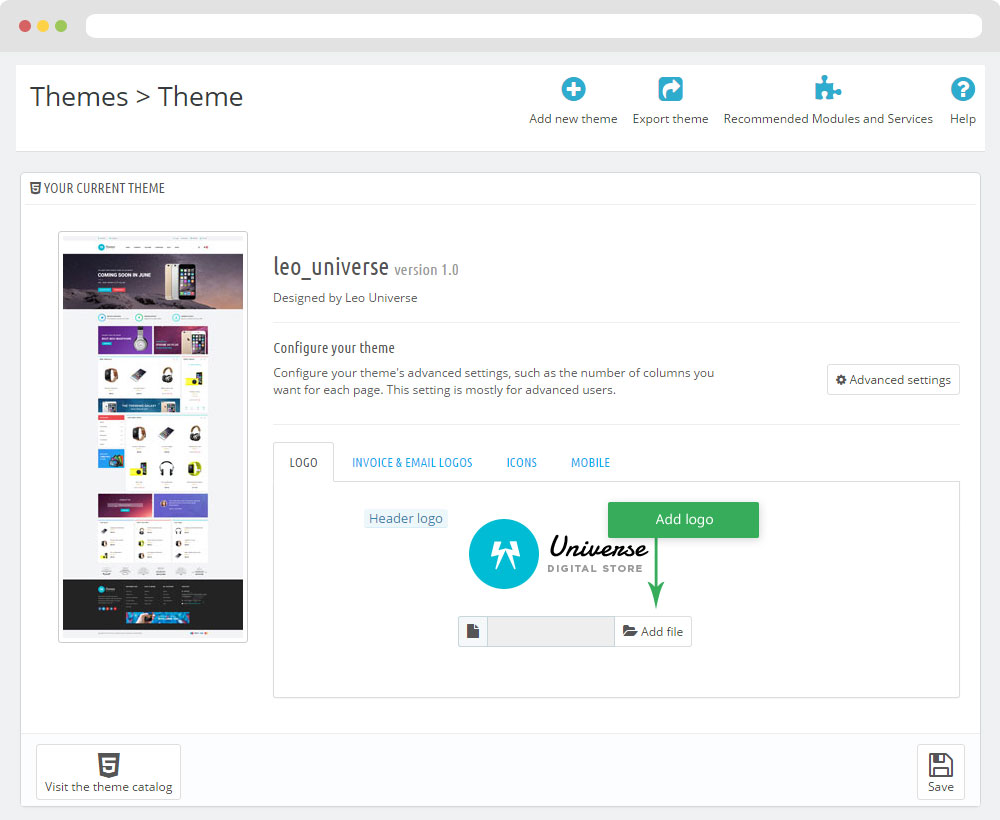This screenshot has height=820, width=1000.
Task: Click the HTML5 icon above theme catalog
Action: click(108, 765)
